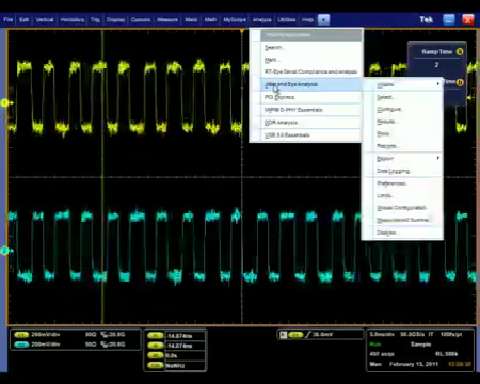The image size is (480, 384).
Task: Open the Utilities menu
Action: click(x=286, y=20)
